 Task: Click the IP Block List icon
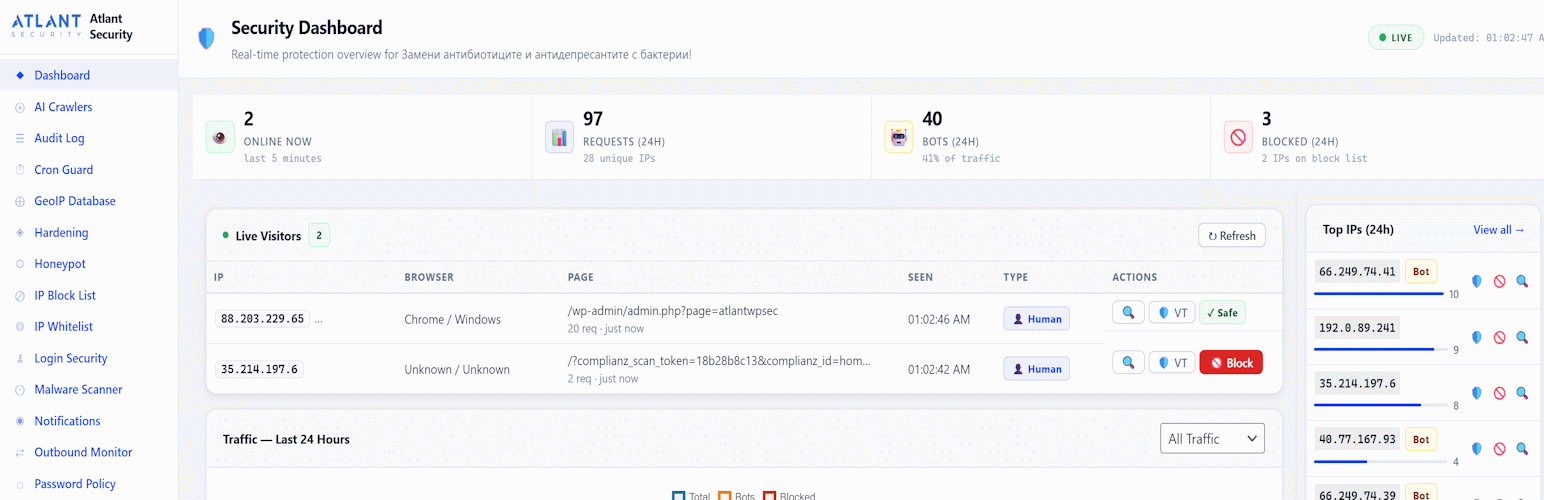[x=20, y=295]
